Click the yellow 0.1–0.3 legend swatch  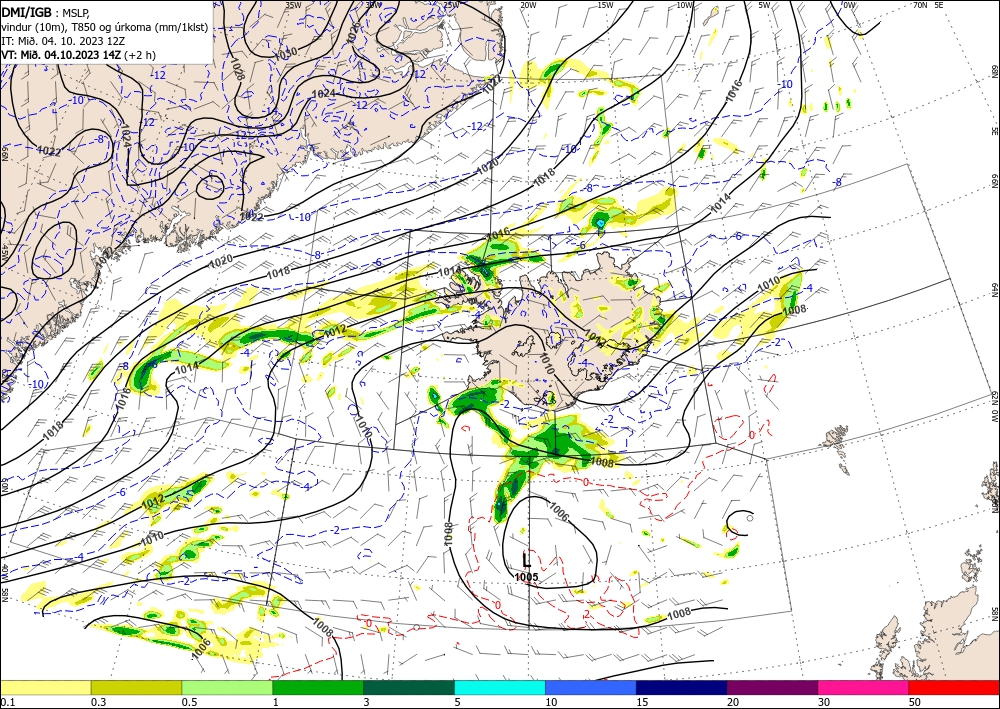tap(45, 687)
